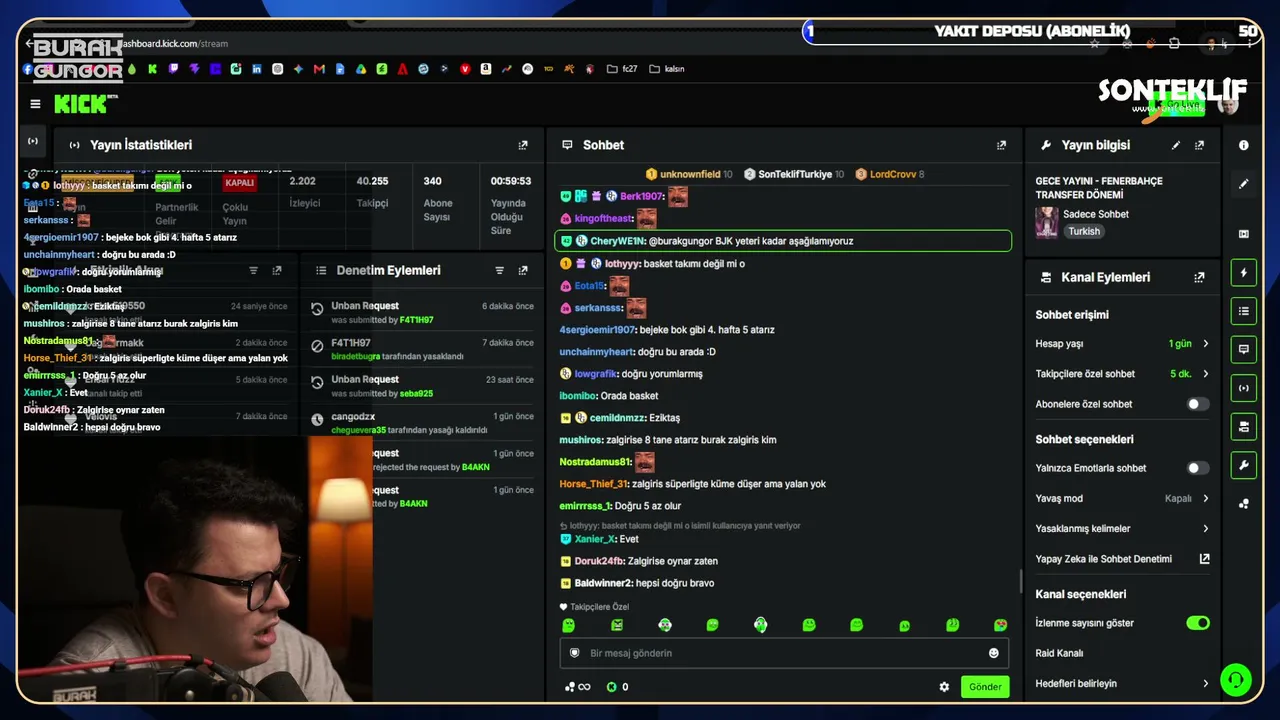Expand Yavaş mod setting chevron
Image resolution: width=1280 pixels, height=720 pixels.
coord(1205,498)
